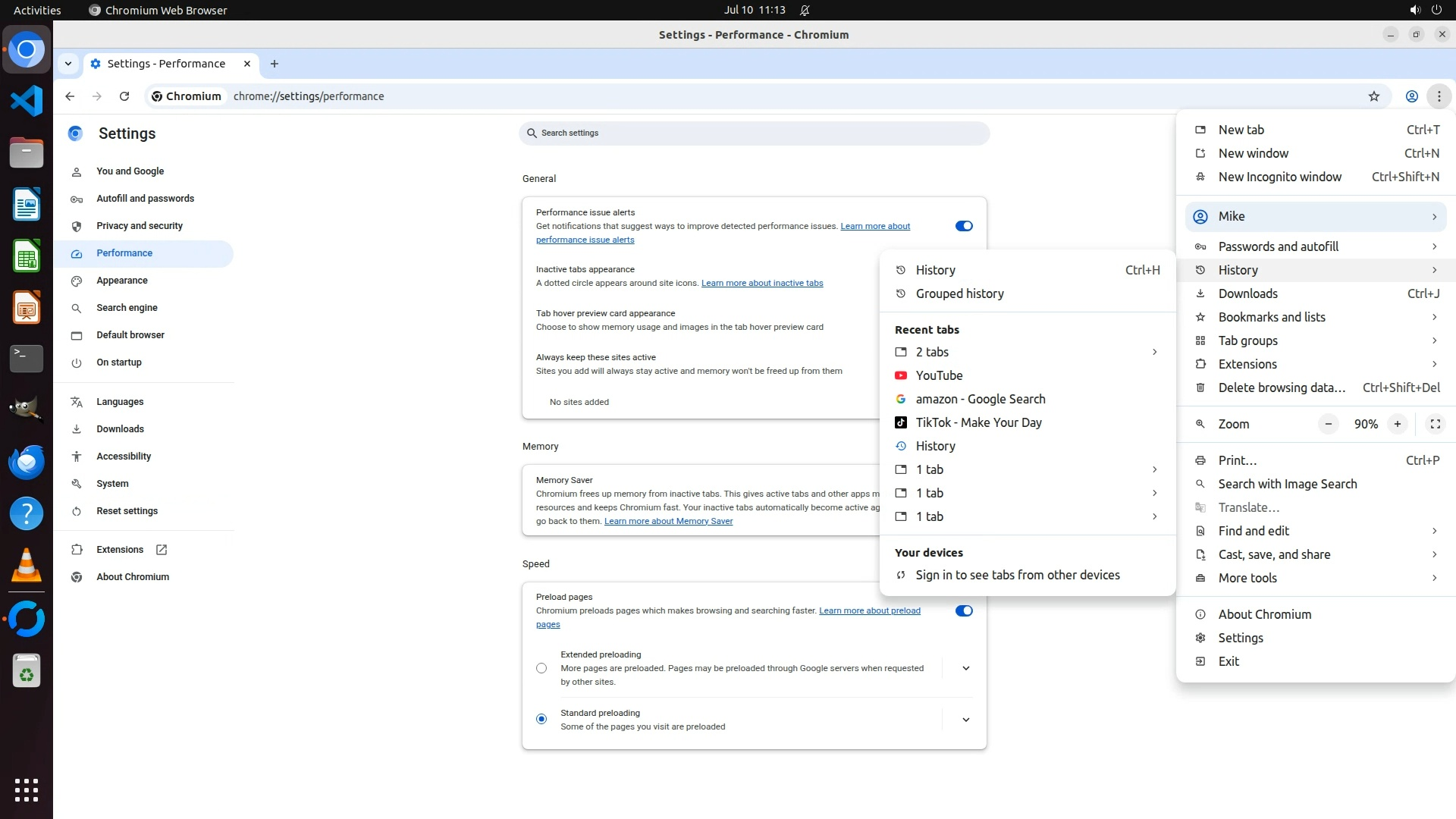
Task: Click the profile avatar icon in toolbar
Action: point(1411,96)
